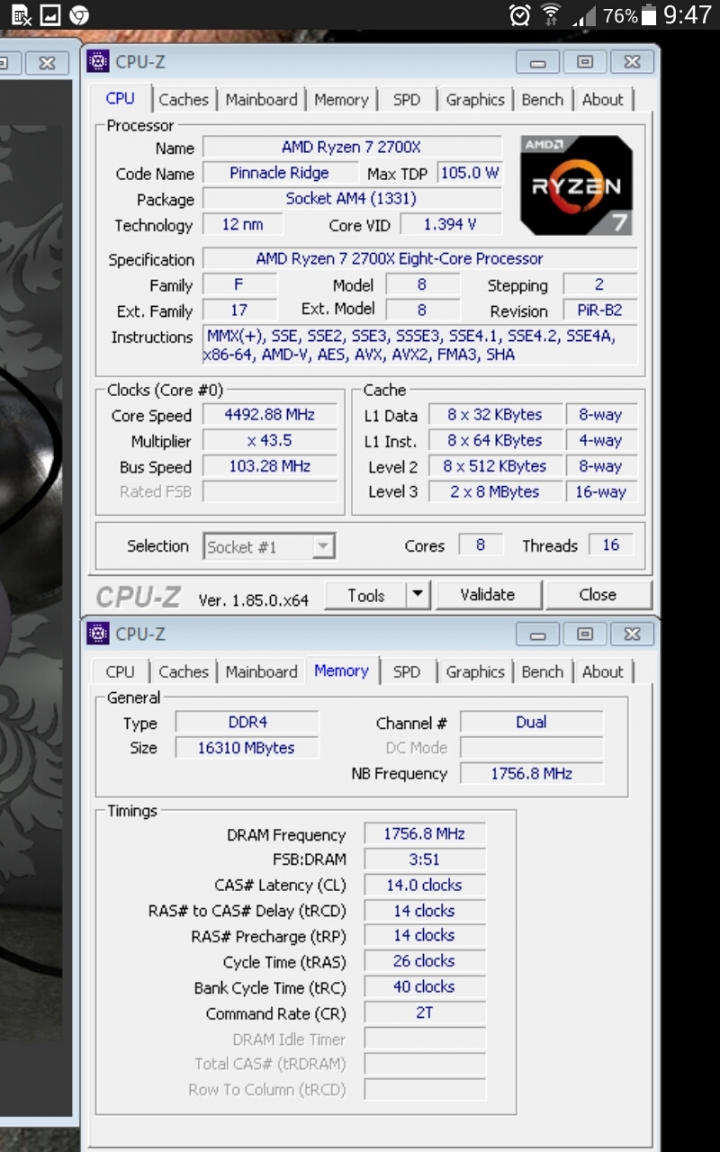Open Bench tab in the Memory window
Image resolution: width=720 pixels, height=1152 pixels.
pos(543,672)
